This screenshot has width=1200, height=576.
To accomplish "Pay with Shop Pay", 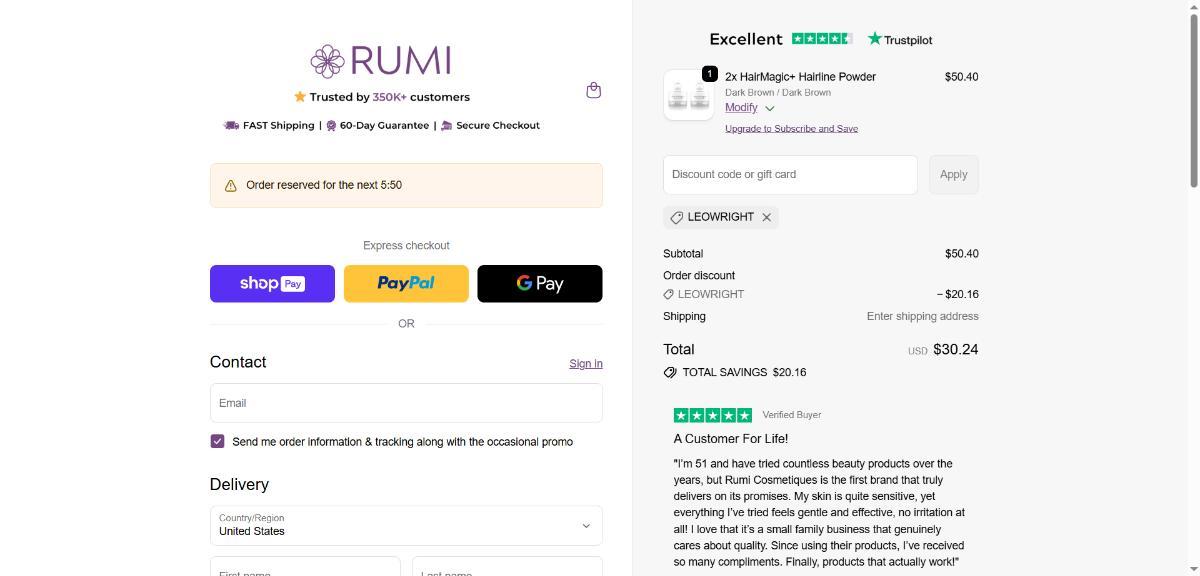I will (272, 283).
